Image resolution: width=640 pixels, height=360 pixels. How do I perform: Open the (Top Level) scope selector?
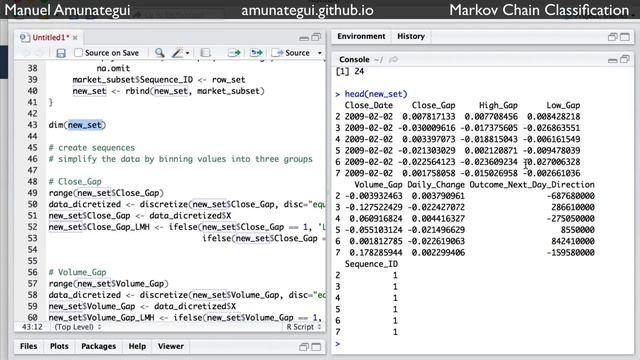click(78, 327)
